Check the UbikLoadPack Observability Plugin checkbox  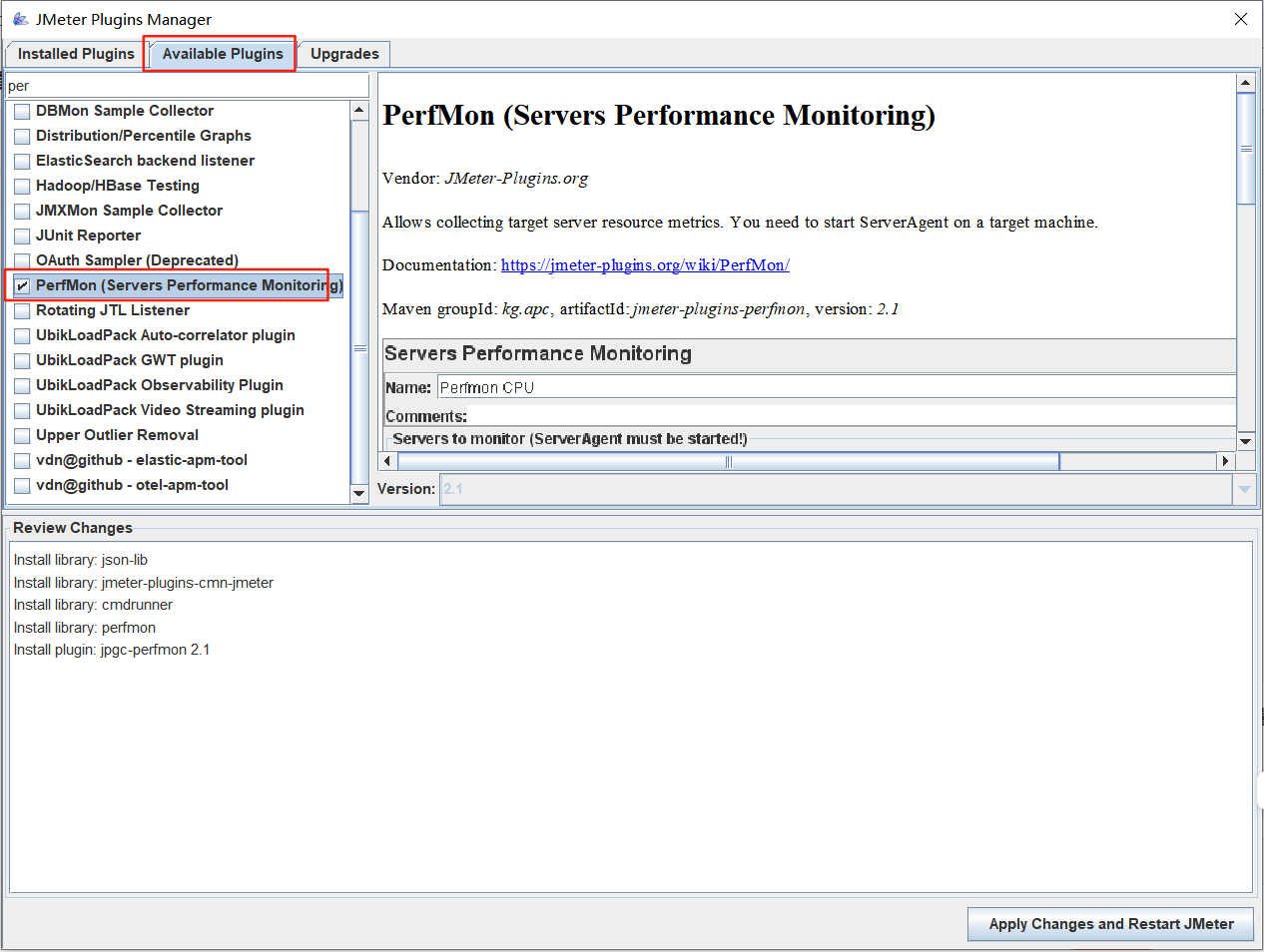[22, 386]
